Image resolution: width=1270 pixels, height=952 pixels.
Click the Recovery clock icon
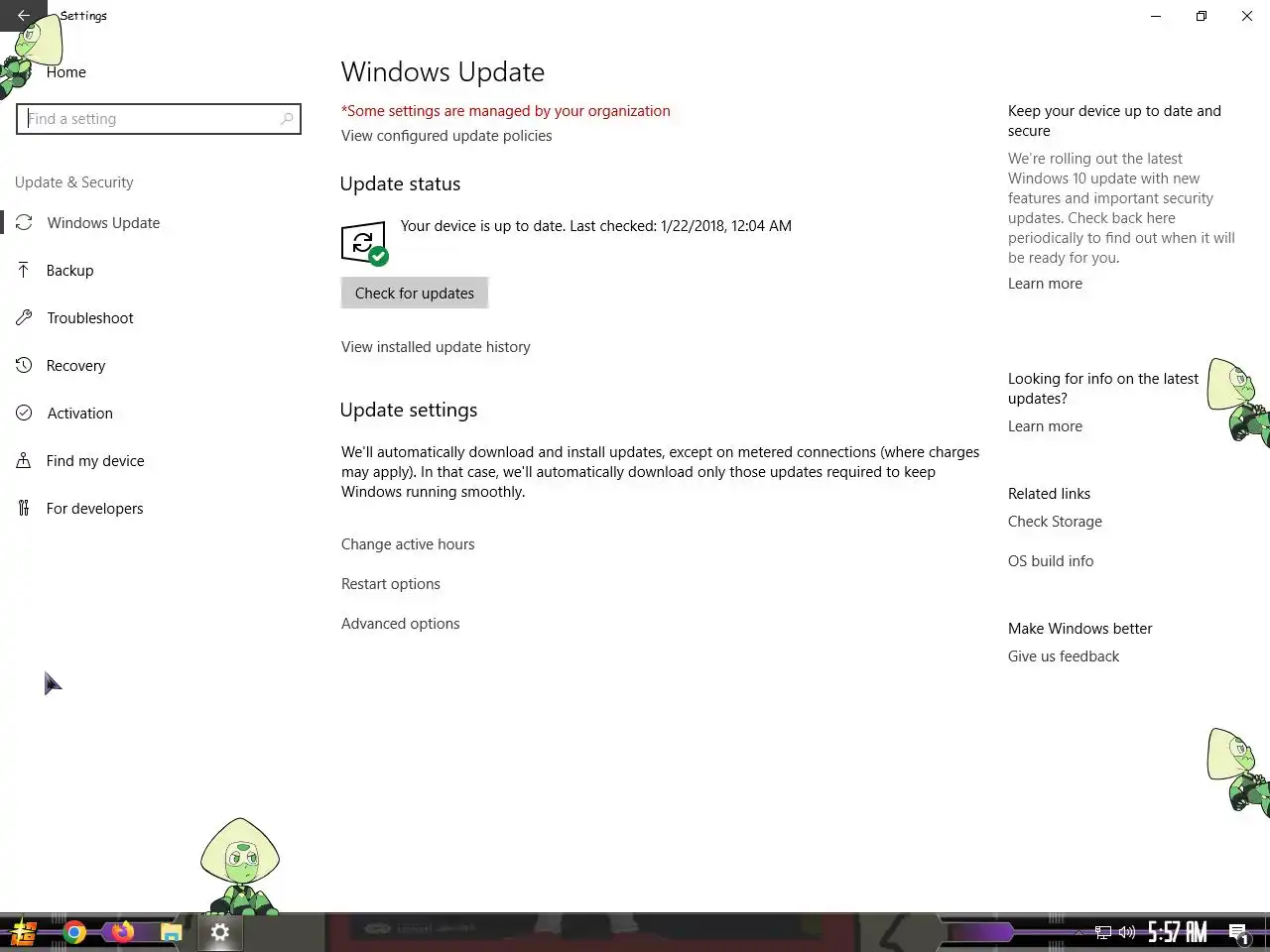pyautogui.click(x=24, y=365)
